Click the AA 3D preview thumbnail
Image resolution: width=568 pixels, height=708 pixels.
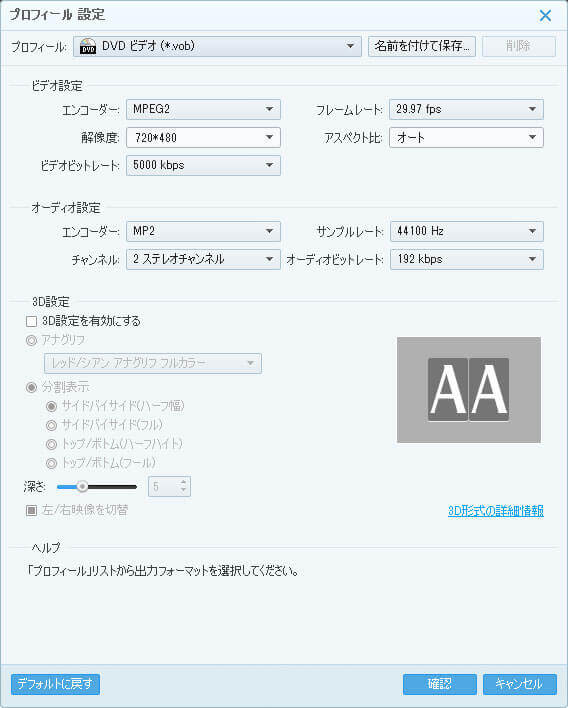tap(469, 390)
